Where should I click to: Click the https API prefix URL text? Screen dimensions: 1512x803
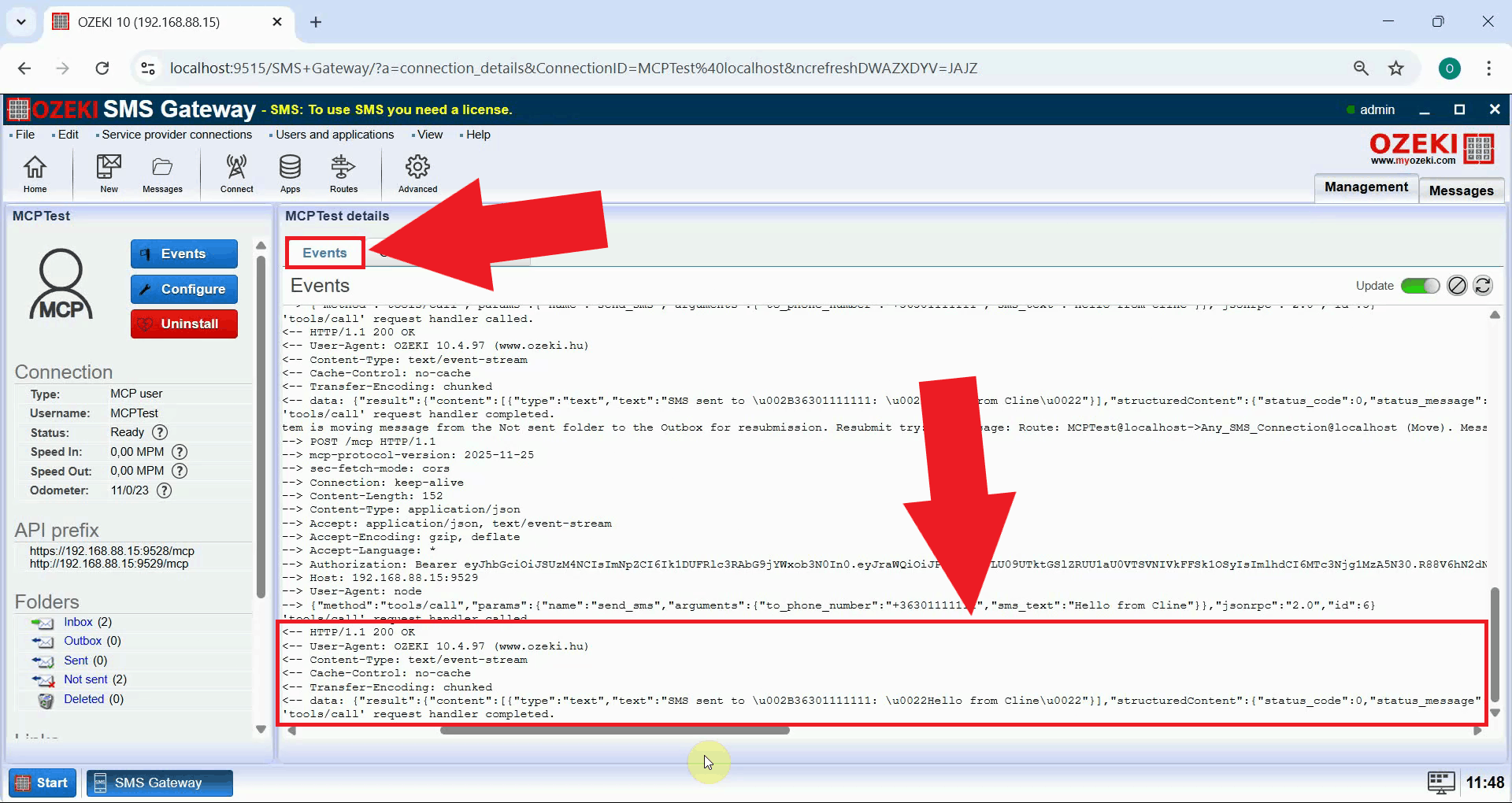click(112, 551)
